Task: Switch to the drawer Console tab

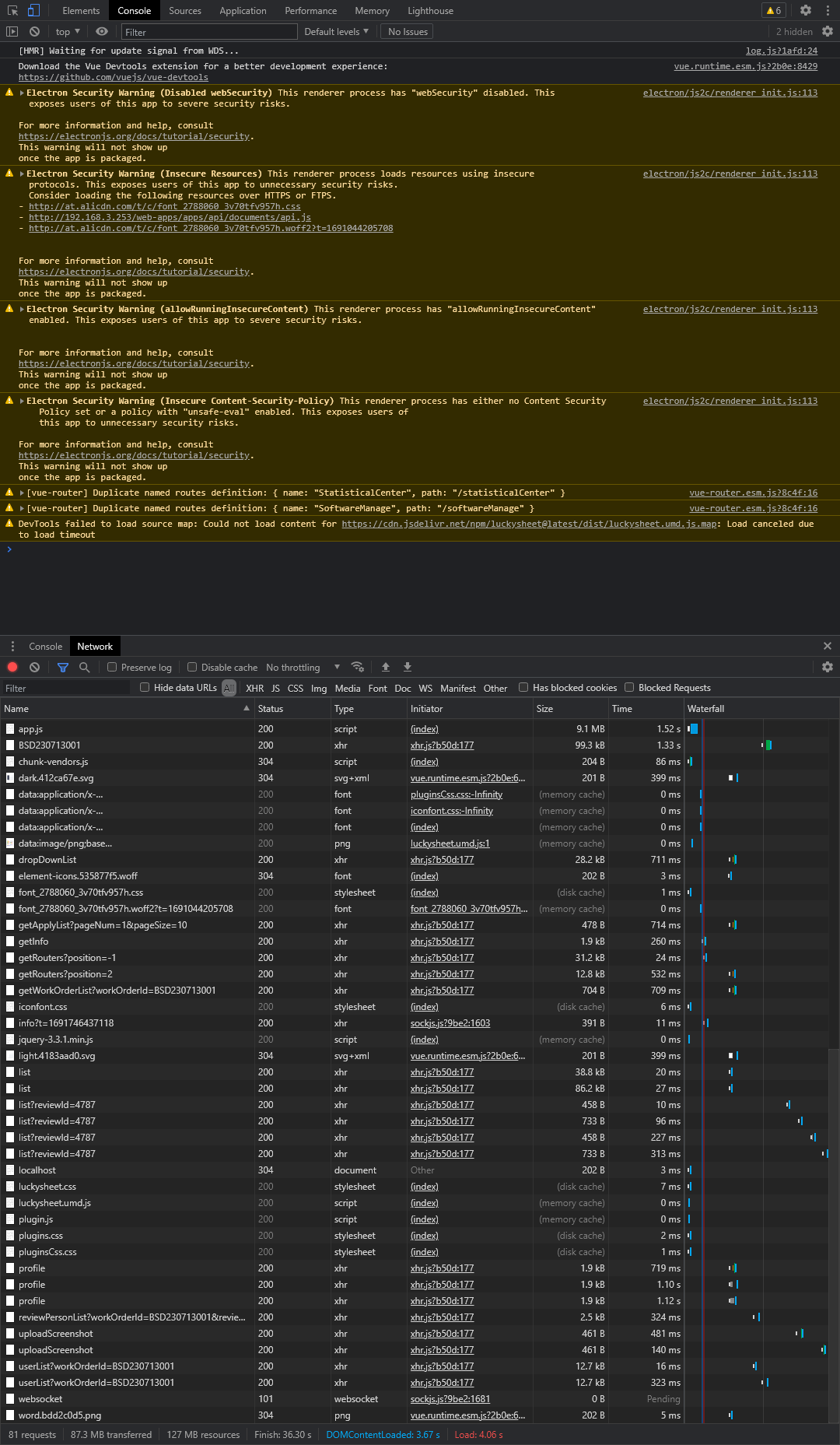Action: click(x=45, y=647)
